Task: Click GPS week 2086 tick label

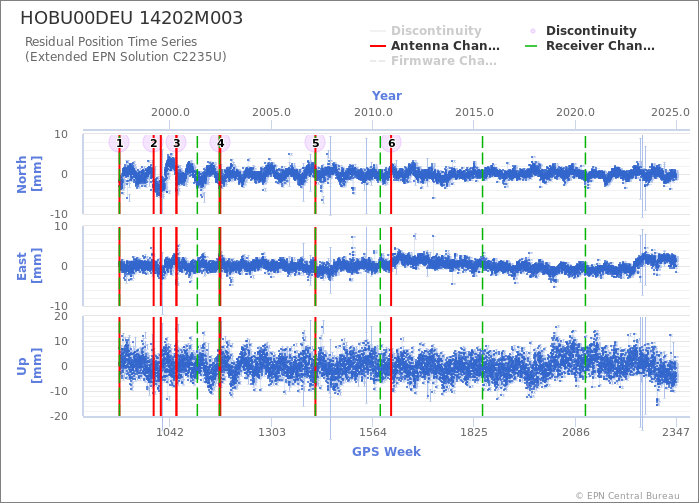Action: tap(575, 432)
